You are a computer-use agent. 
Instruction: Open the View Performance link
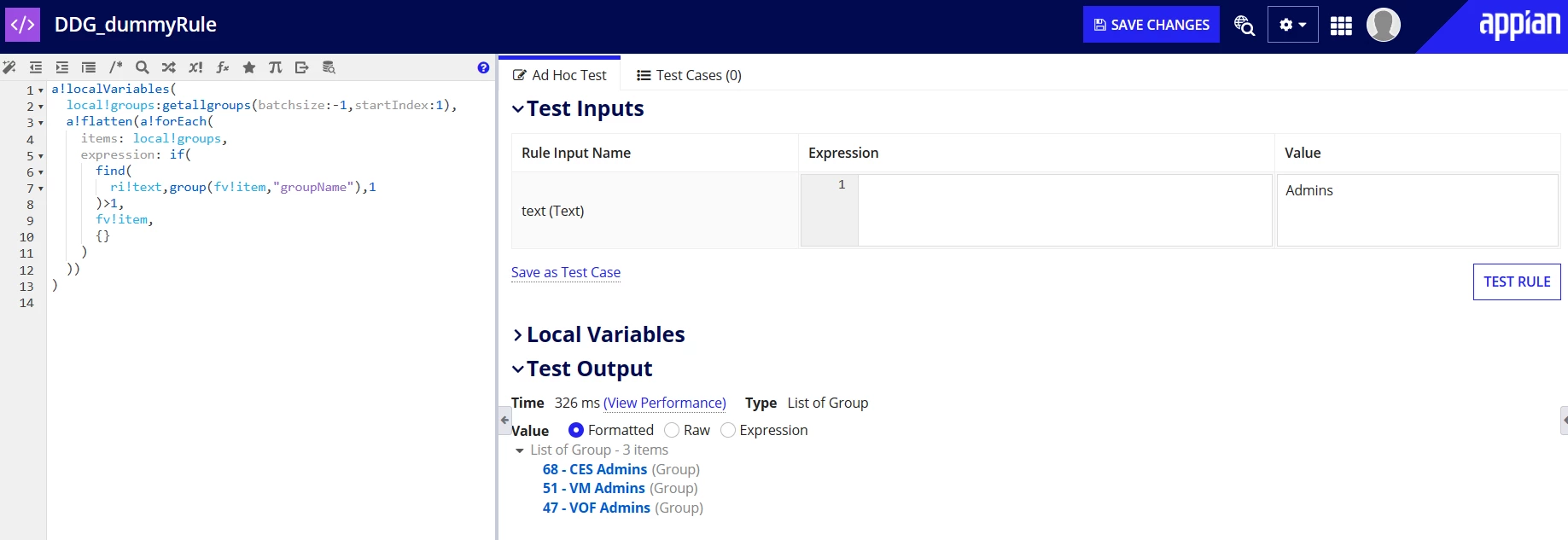tap(665, 403)
